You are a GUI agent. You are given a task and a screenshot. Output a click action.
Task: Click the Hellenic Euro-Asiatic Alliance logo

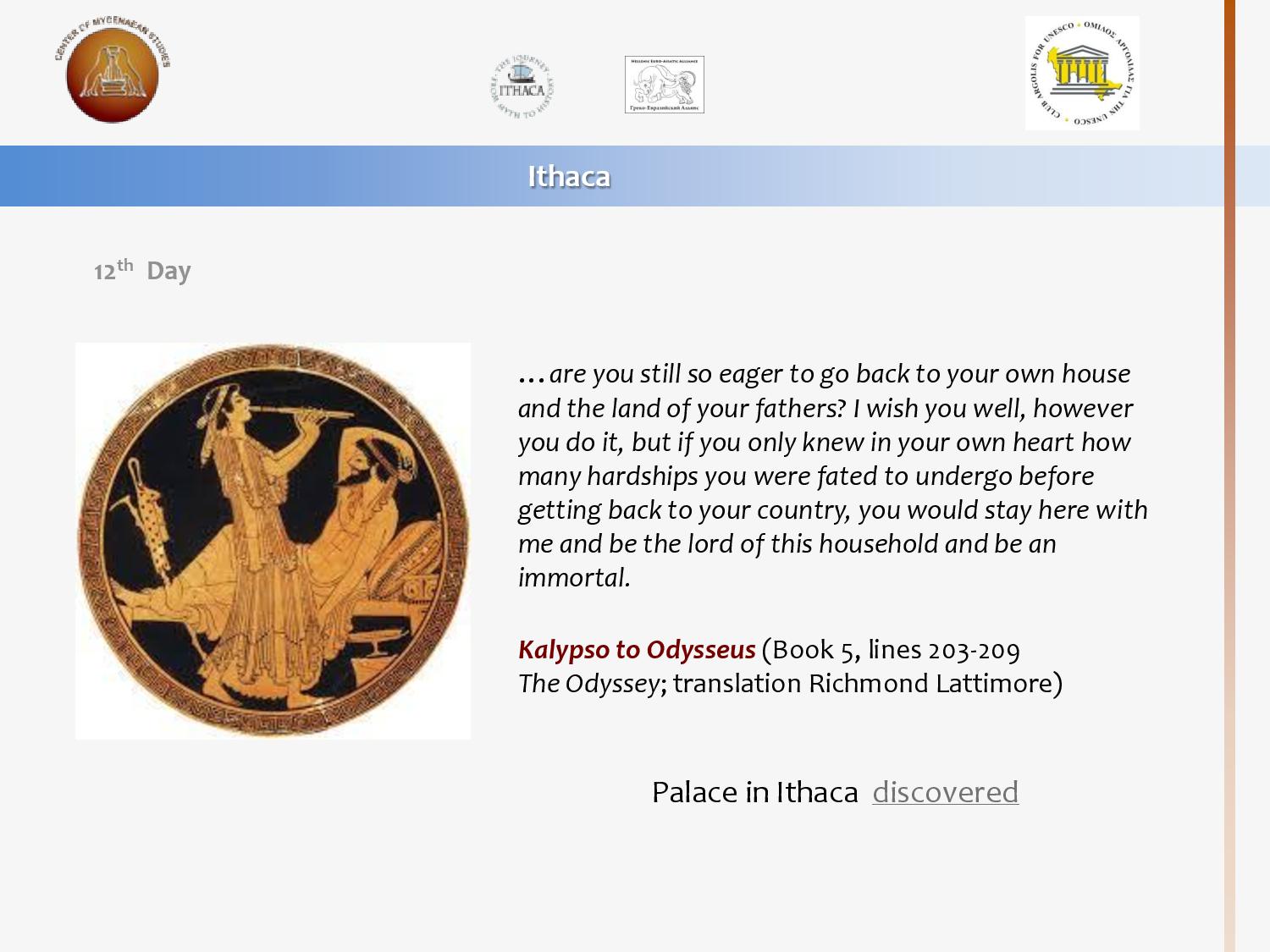664,85
